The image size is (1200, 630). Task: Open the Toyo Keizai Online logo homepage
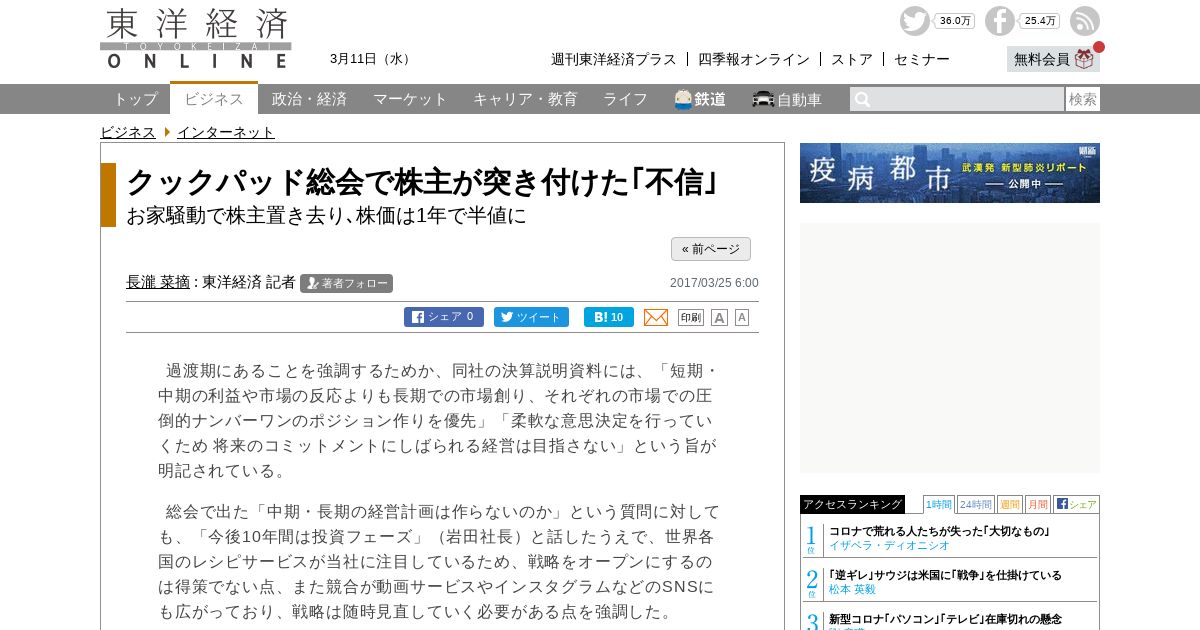(196, 39)
